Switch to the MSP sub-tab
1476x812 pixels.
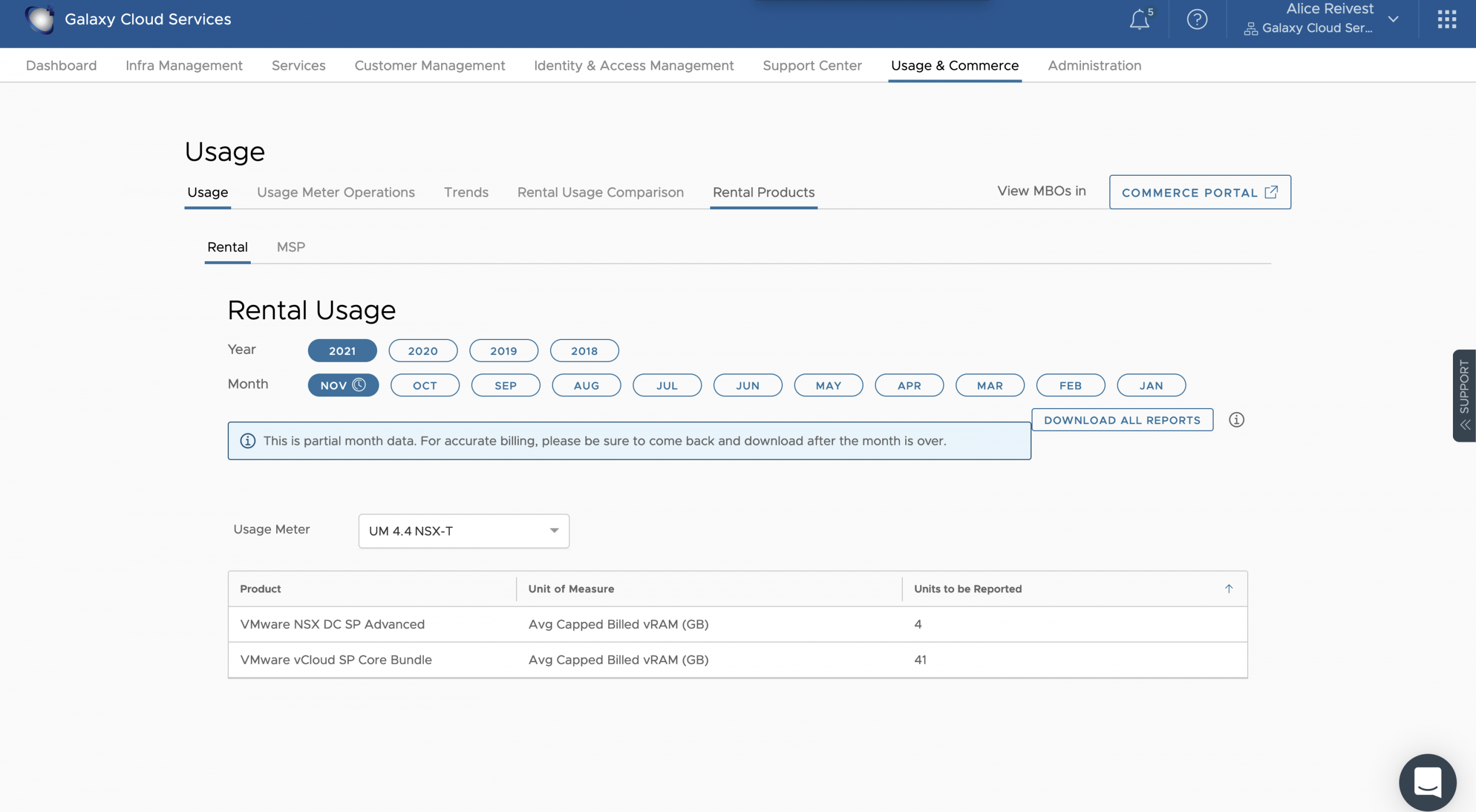coord(291,247)
